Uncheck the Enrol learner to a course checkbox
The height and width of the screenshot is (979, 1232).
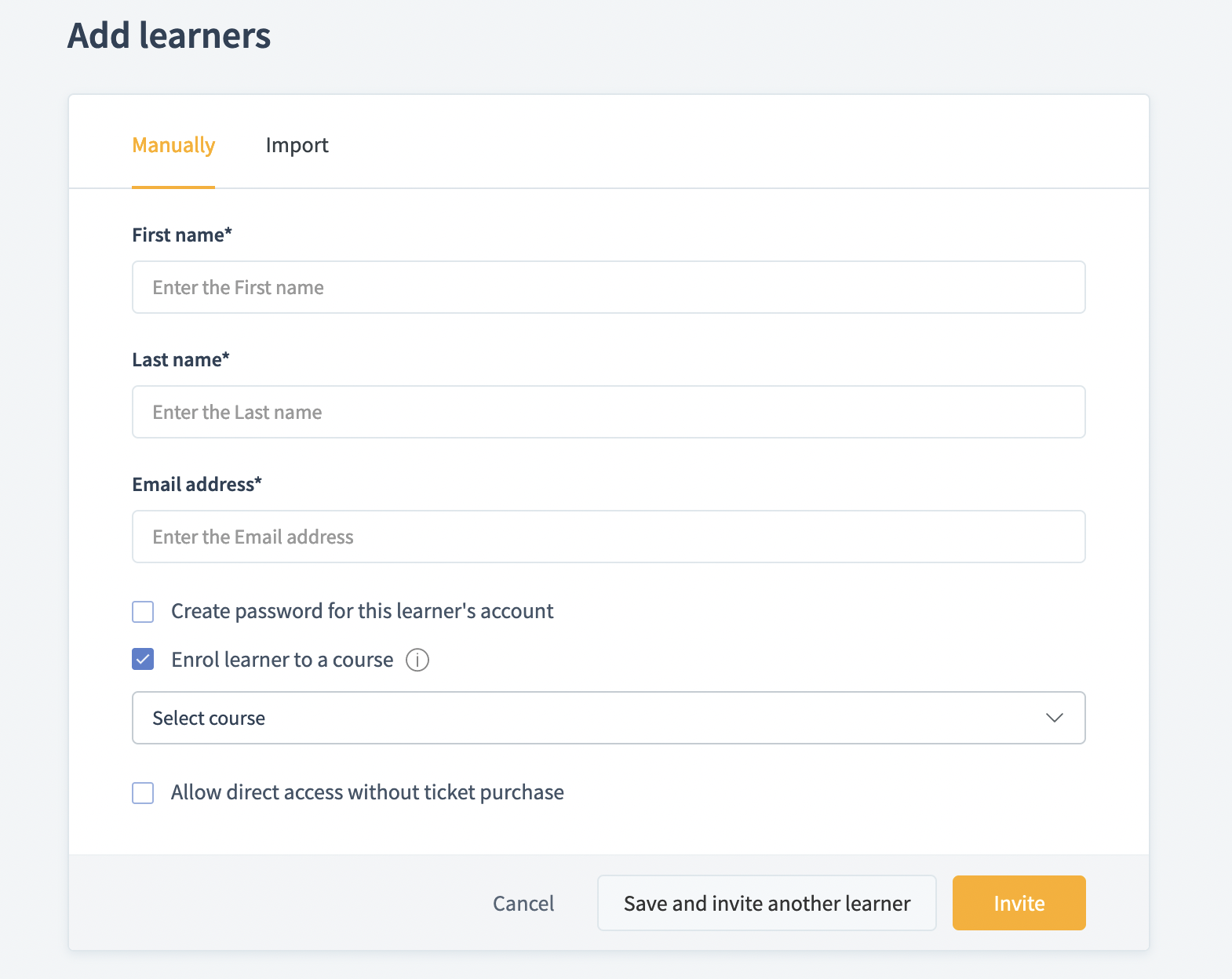click(143, 660)
